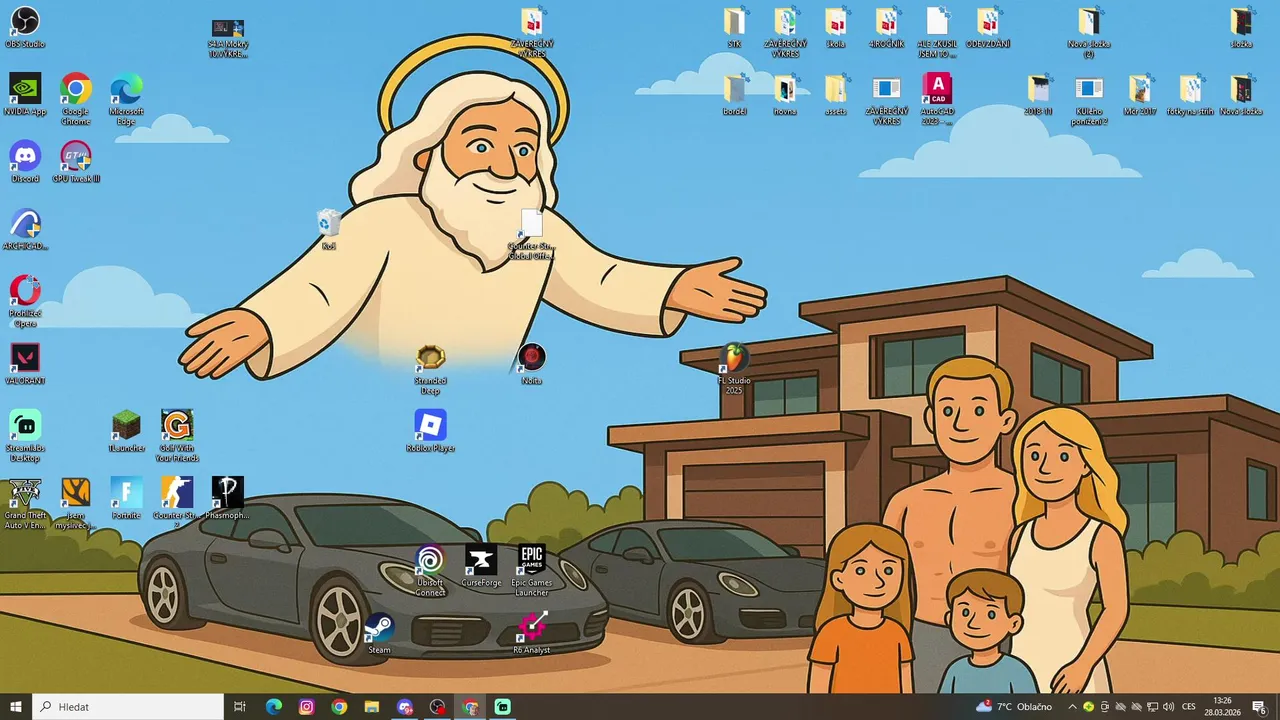Select the 'složka' folder in the corner
The height and width of the screenshot is (720, 1280).
[x=1241, y=28]
